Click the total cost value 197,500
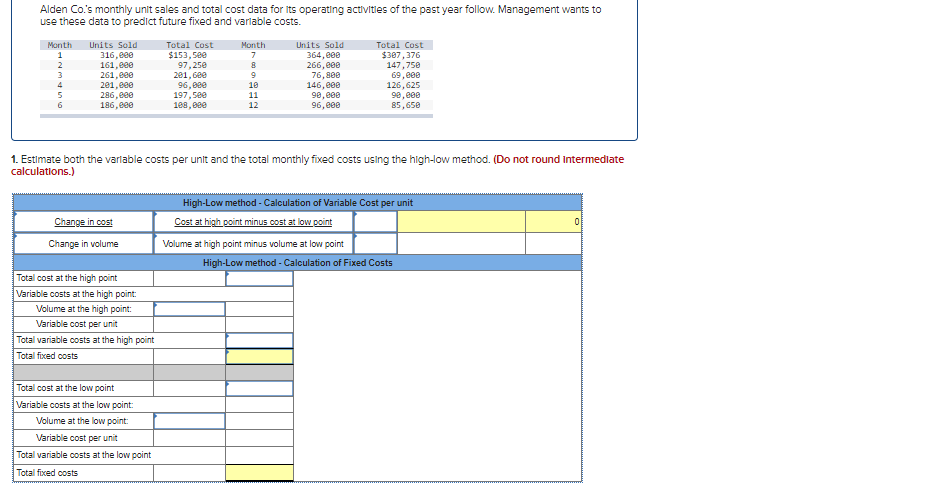Viewport: 950px width, 504px height. (190, 95)
